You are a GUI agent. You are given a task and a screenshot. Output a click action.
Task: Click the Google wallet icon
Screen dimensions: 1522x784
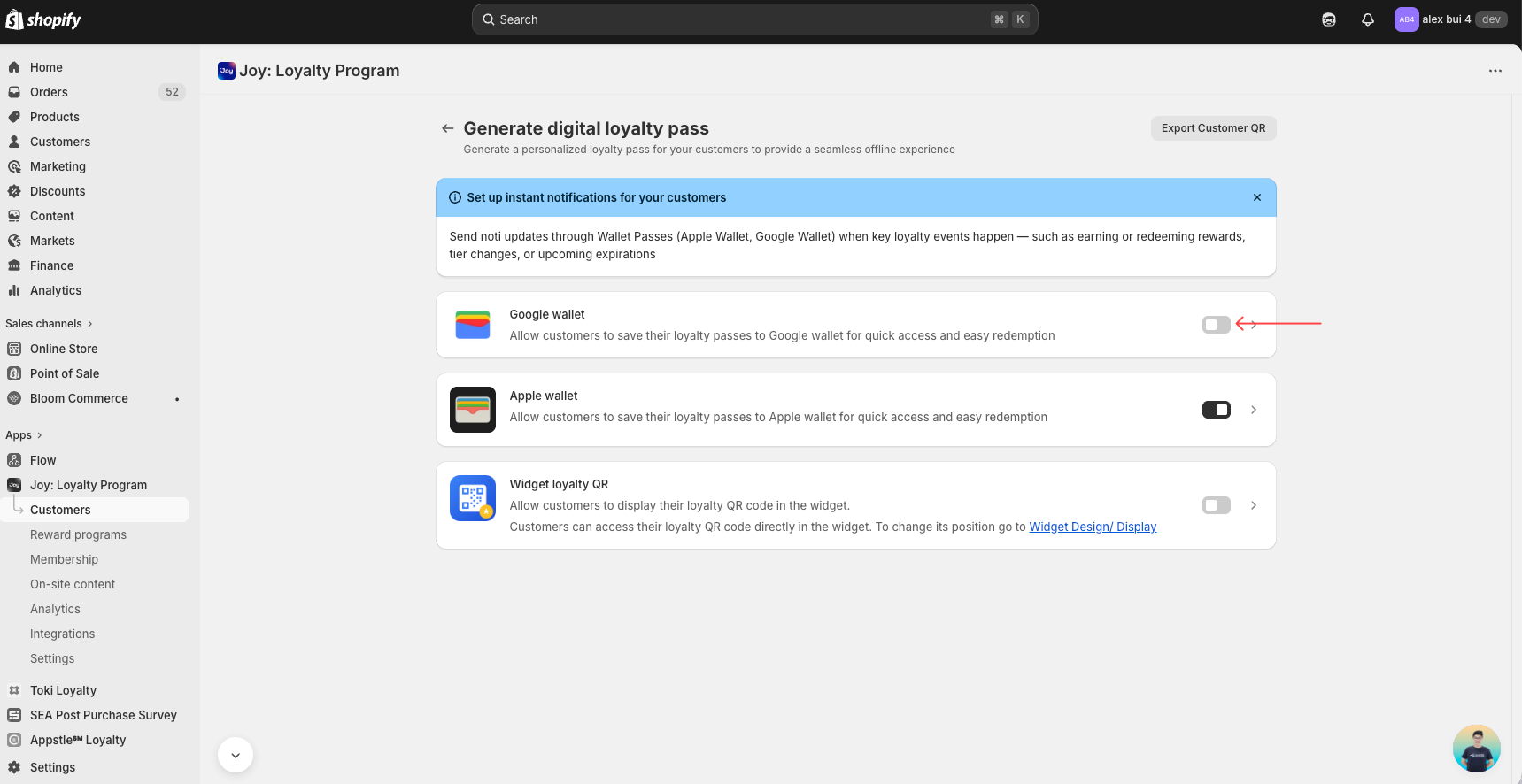(472, 325)
